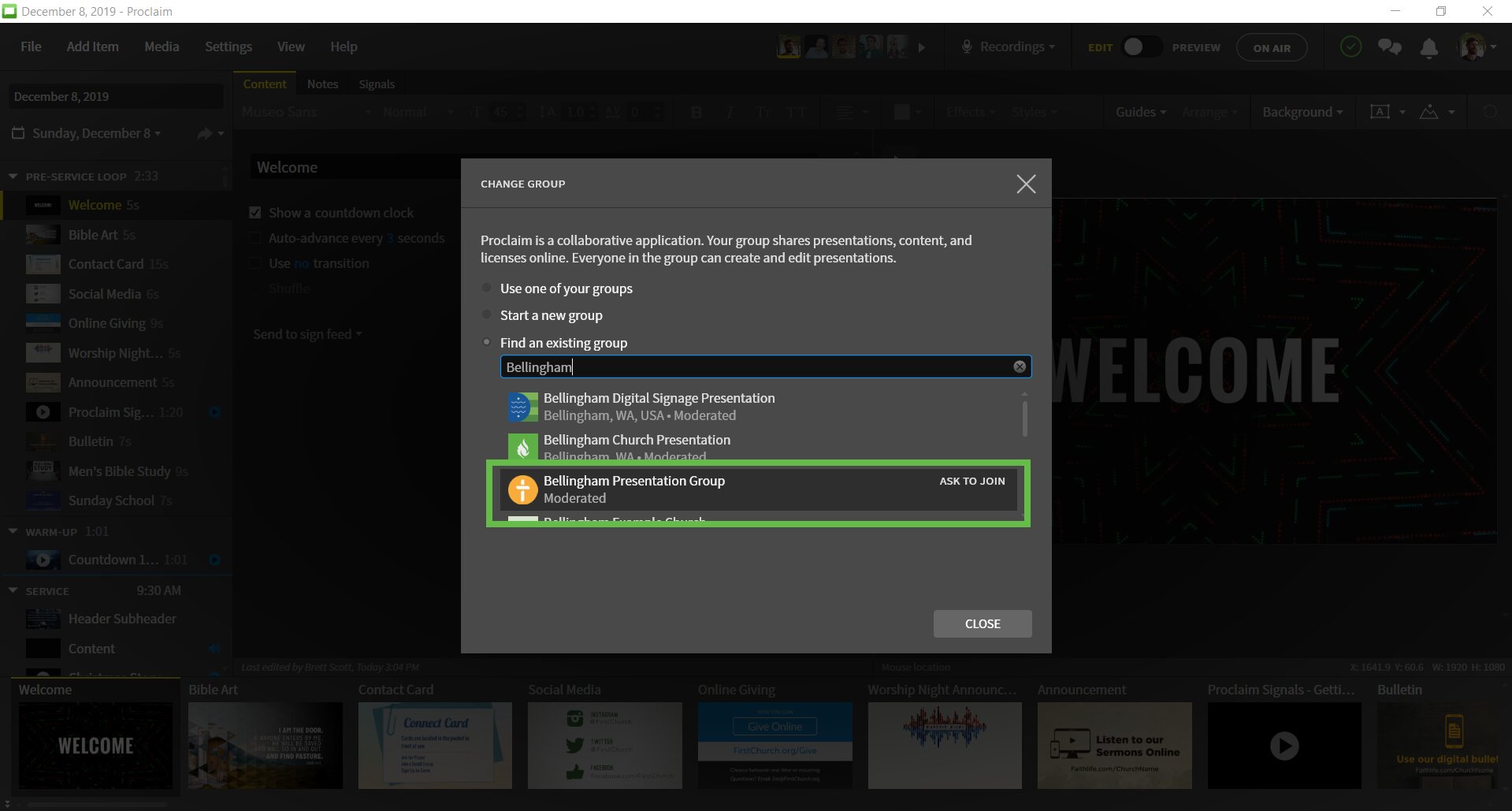This screenshot has width=1512, height=811.
Task: Clear the group search field
Action: pos(1020,366)
